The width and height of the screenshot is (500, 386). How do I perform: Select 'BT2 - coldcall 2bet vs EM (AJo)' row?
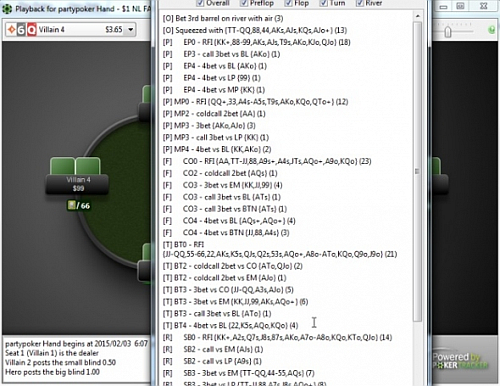pyautogui.click(x=225, y=278)
